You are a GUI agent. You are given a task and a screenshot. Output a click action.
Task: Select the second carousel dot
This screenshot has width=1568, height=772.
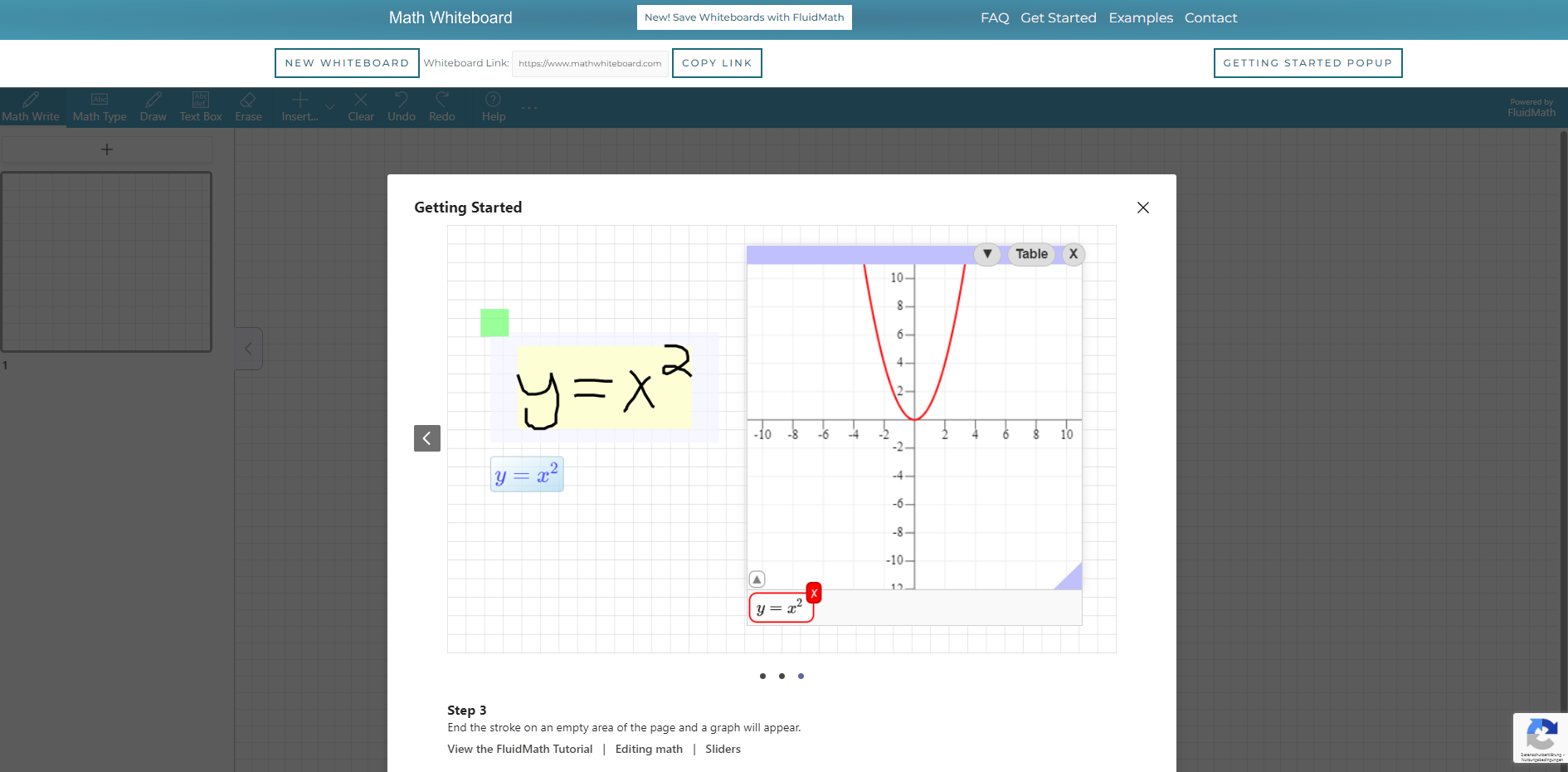[782, 677]
